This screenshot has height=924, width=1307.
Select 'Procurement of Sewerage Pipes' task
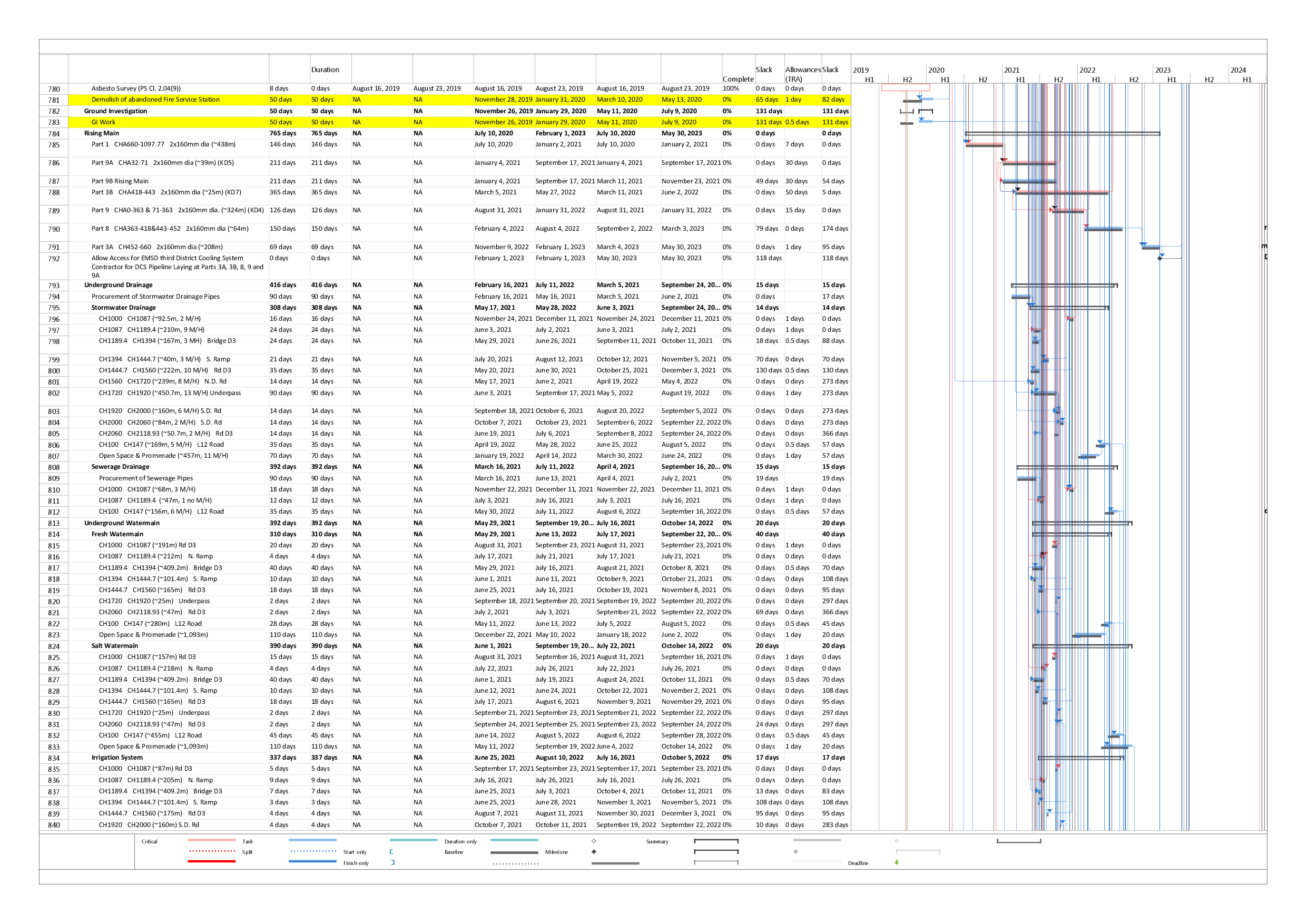(x=146, y=479)
